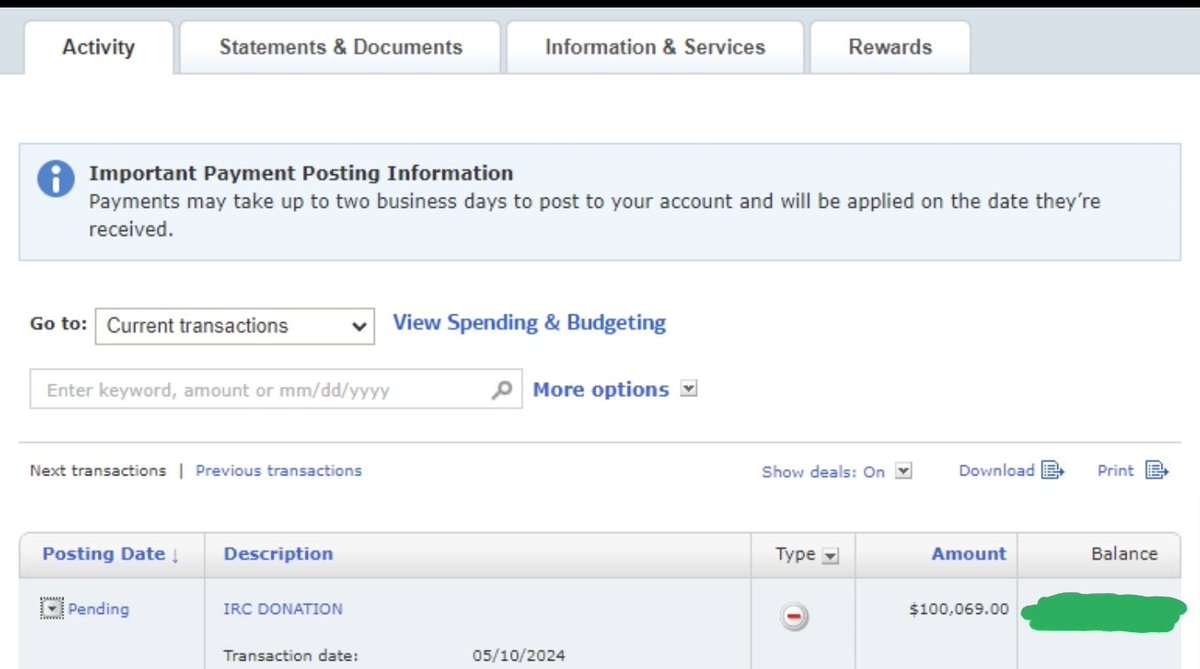Open the IRC DONATION transaction description
Screen dimensions: 1200x669
283,609
